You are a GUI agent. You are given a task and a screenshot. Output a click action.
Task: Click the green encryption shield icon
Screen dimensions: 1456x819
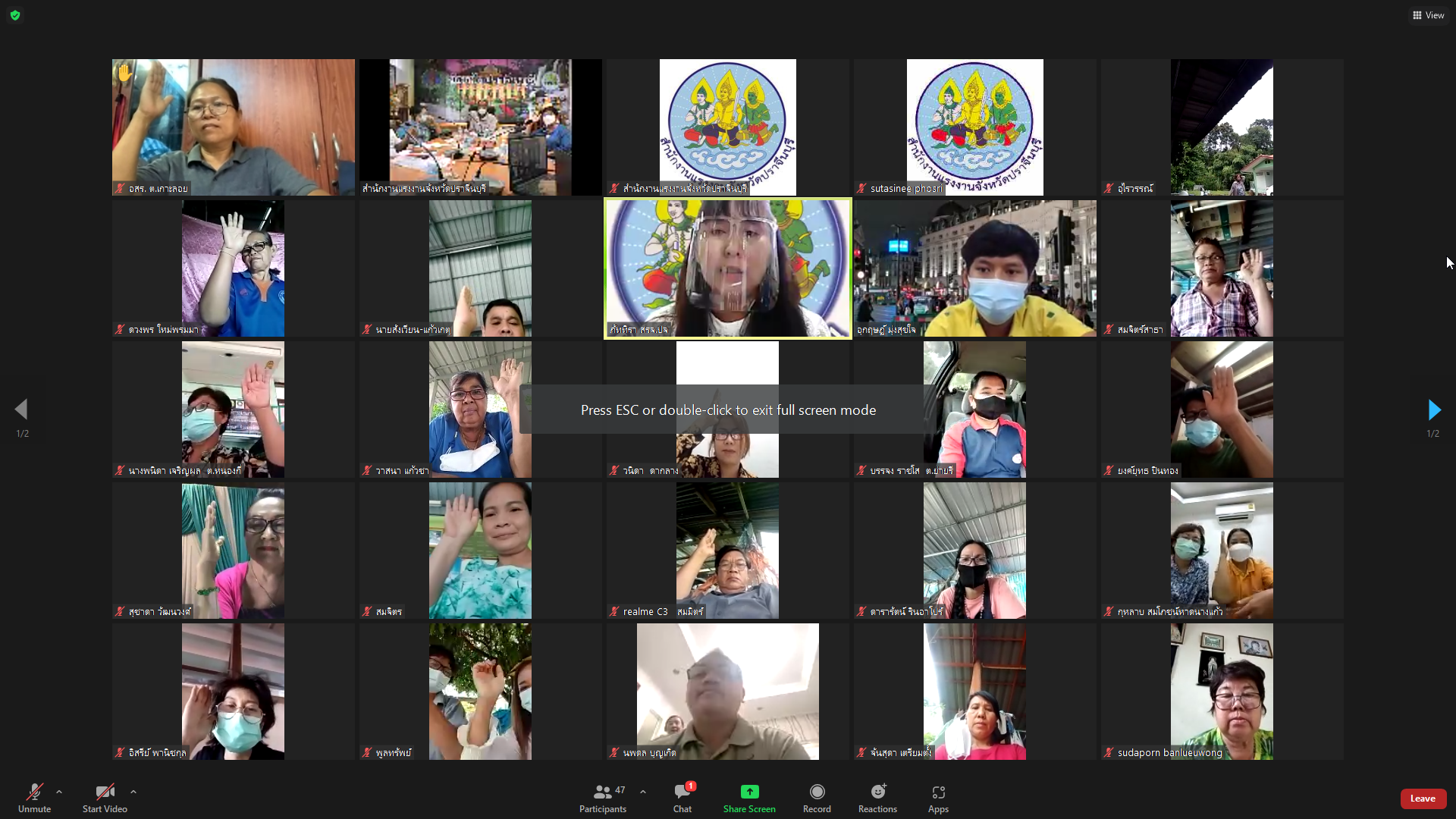point(15,15)
